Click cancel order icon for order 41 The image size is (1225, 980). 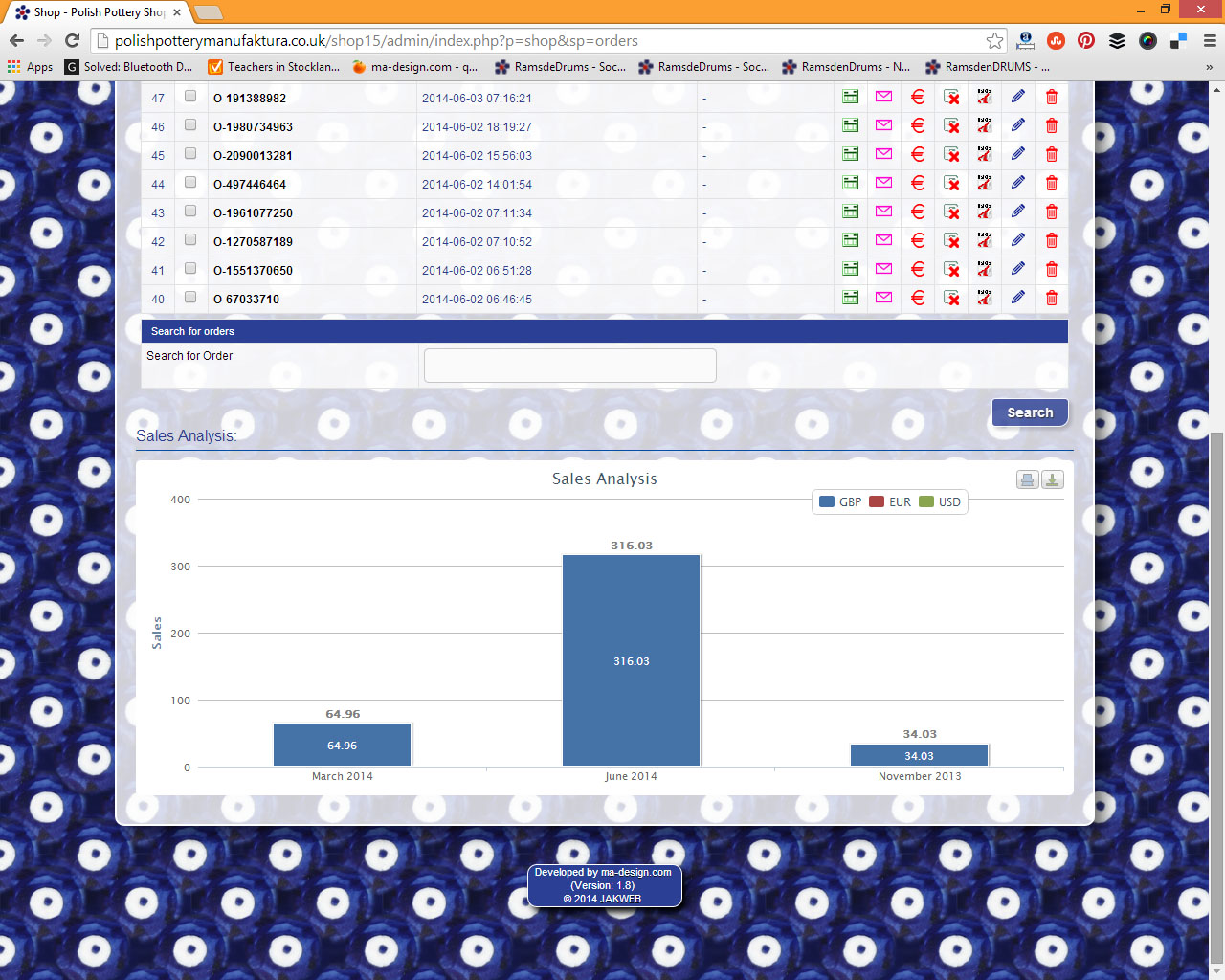[951, 269]
